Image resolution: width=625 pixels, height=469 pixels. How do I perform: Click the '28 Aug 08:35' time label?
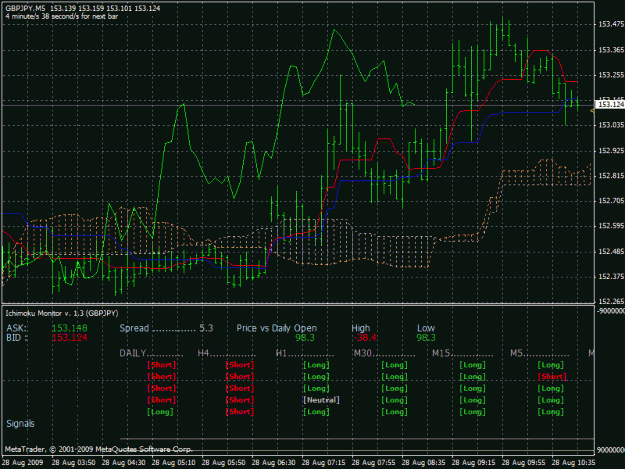424,463
